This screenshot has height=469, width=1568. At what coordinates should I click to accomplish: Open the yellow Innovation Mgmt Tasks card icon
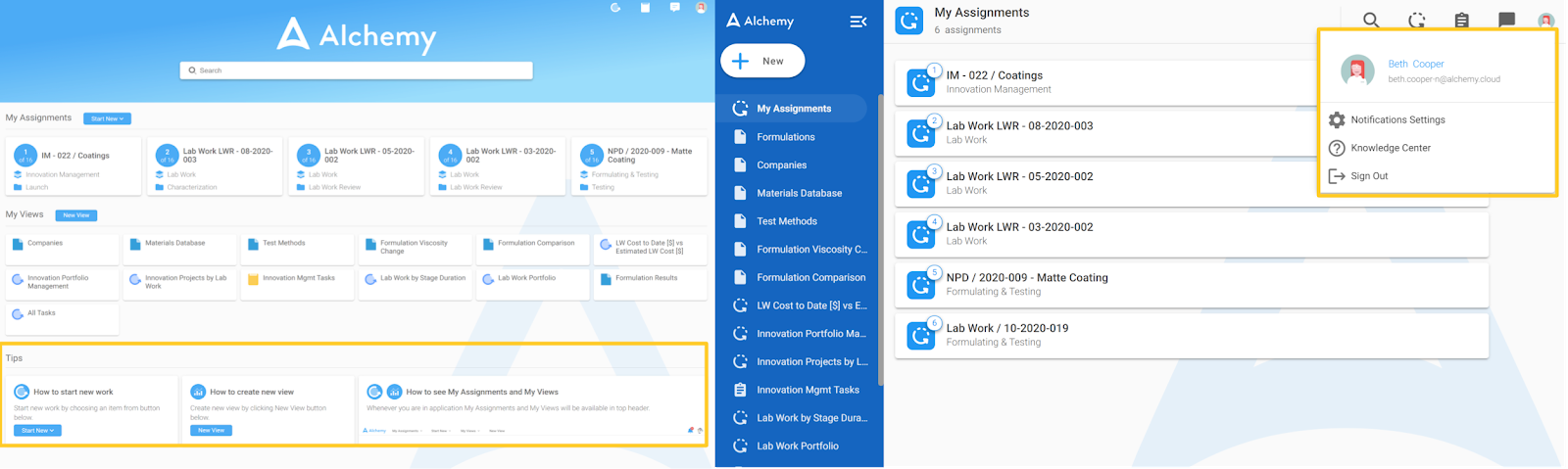tap(253, 279)
